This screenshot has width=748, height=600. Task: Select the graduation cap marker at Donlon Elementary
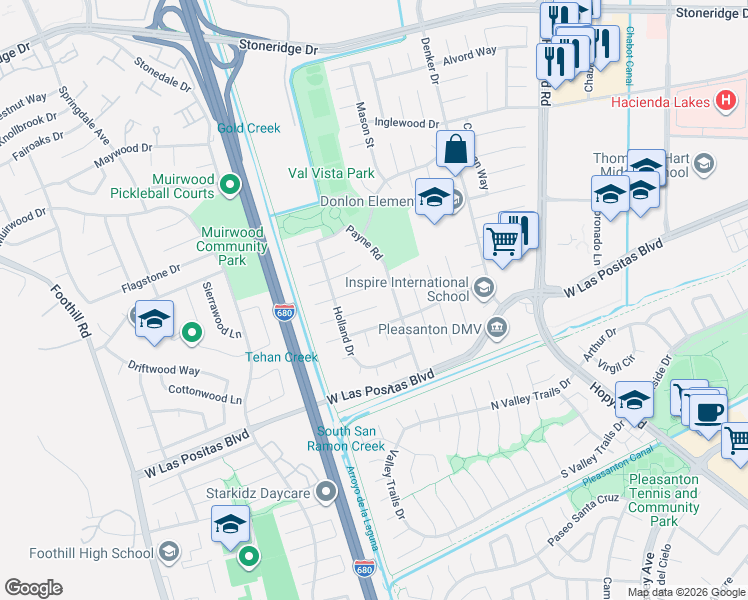click(x=434, y=199)
